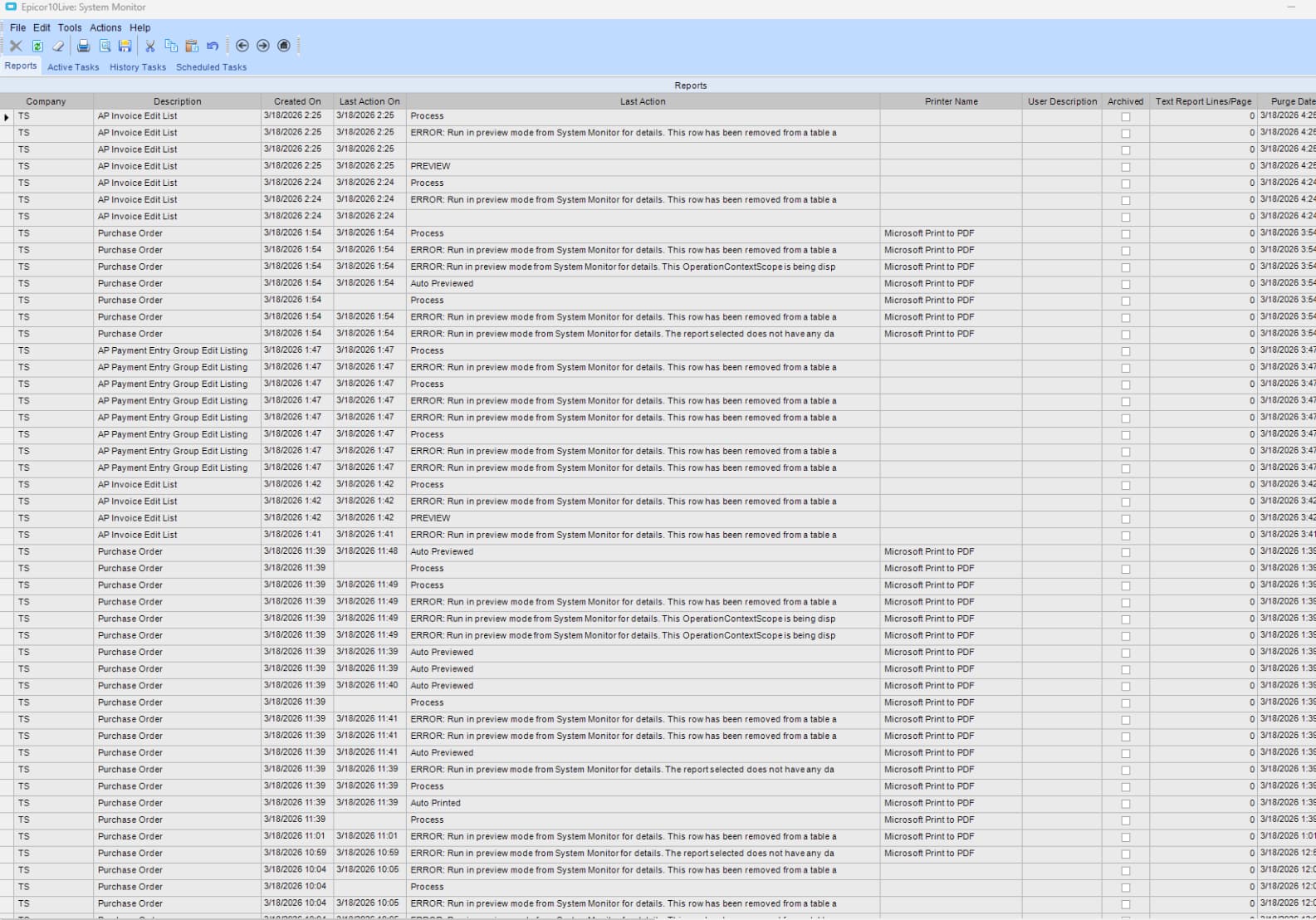The height and width of the screenshot is (920, 1316).
Task: Switch to the Scheduled Tasks tab
Action: click(211, 67)
